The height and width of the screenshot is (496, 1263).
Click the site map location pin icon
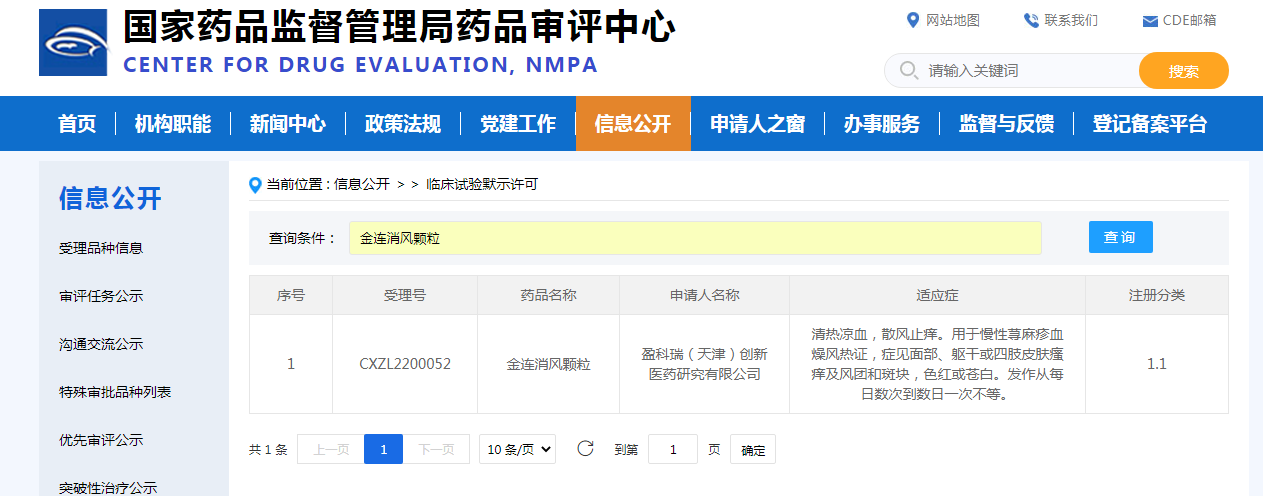pyautogui.click(x=912, y=20)
